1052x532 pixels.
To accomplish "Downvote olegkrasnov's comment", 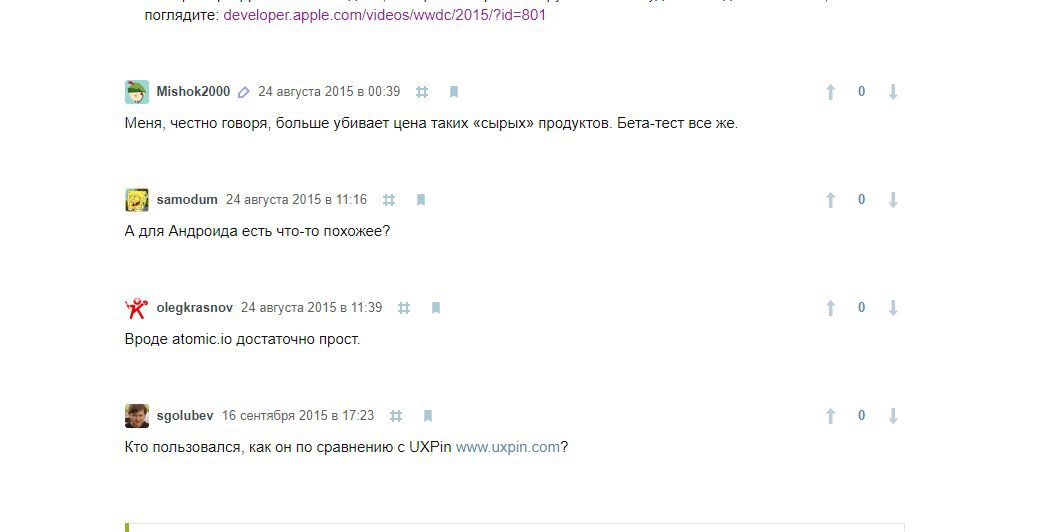I will 893,308.
